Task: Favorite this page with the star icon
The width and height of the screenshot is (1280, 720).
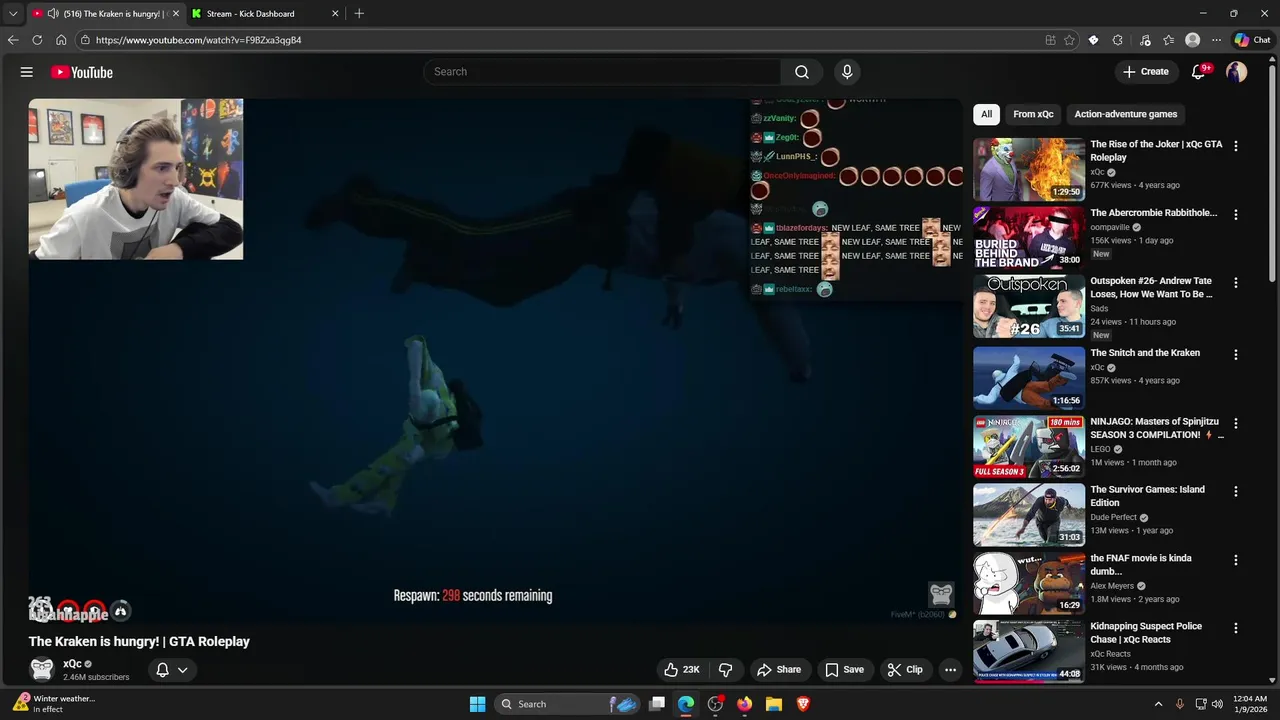Action: point(1069,40)
